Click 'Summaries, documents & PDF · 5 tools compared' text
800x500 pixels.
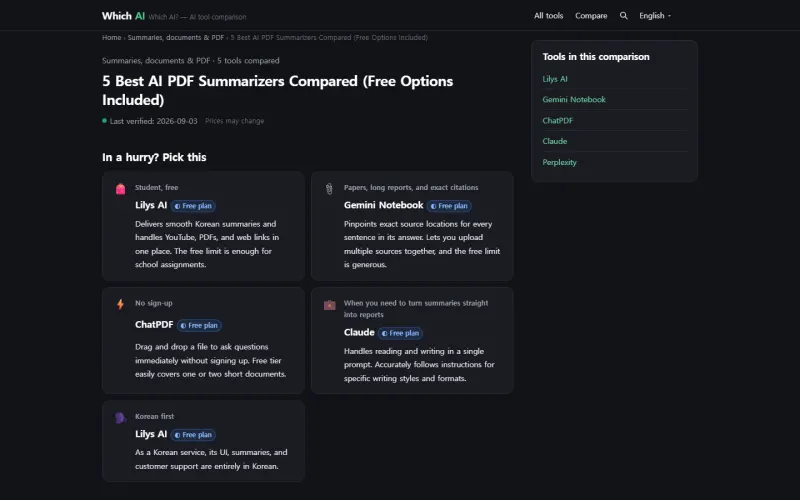tap(191, 60)
